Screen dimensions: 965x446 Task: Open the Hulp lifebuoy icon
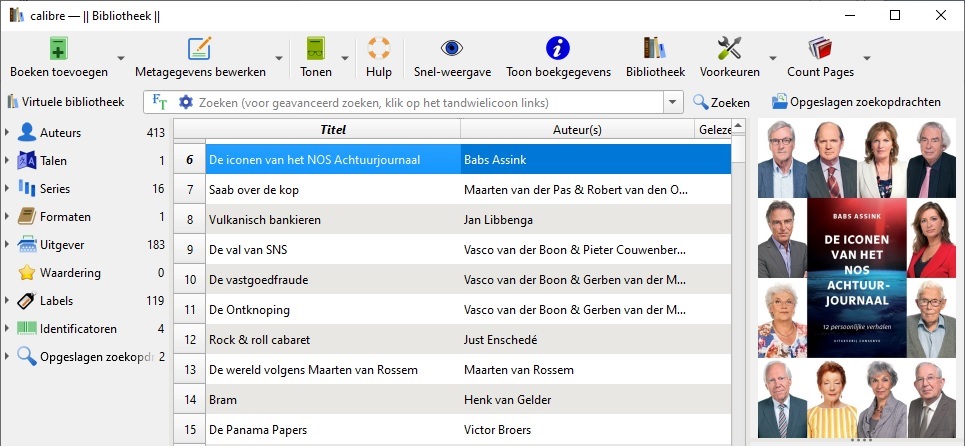point(379,48)
